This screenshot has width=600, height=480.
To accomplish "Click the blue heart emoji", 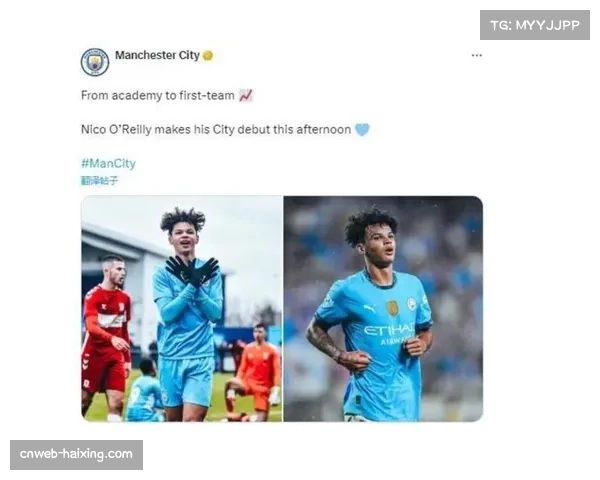I will coord(362,129).
